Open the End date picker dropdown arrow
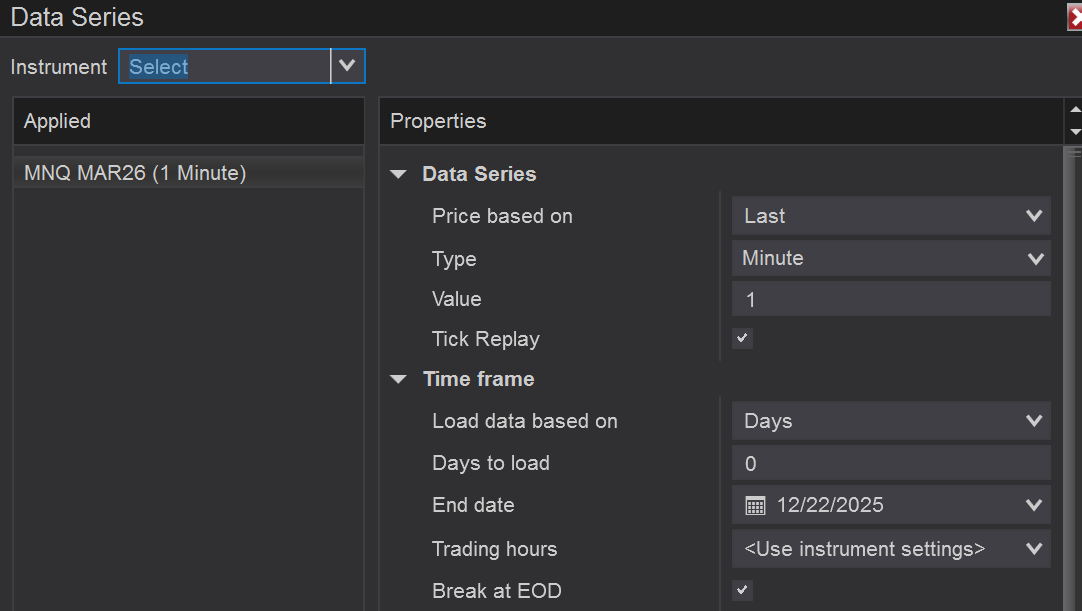The image size is (1082, 611). click(x=1034, y=506)
